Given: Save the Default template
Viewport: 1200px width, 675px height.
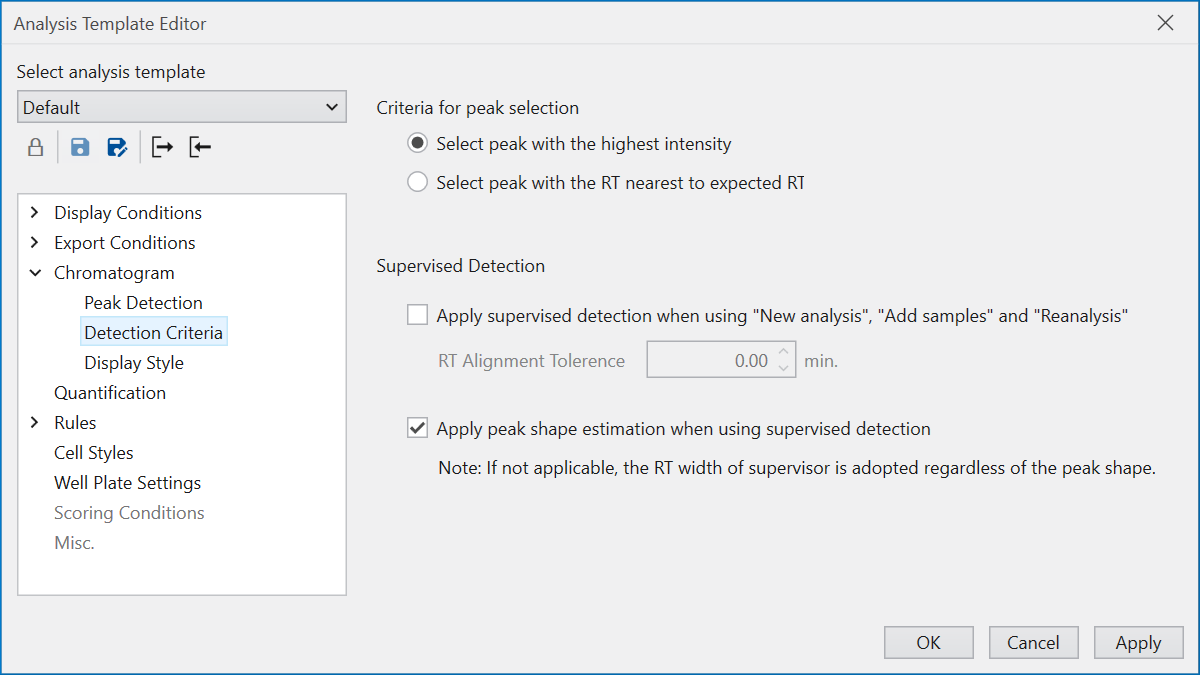Looking at the screenshot, I should click(x=79, y=147).
